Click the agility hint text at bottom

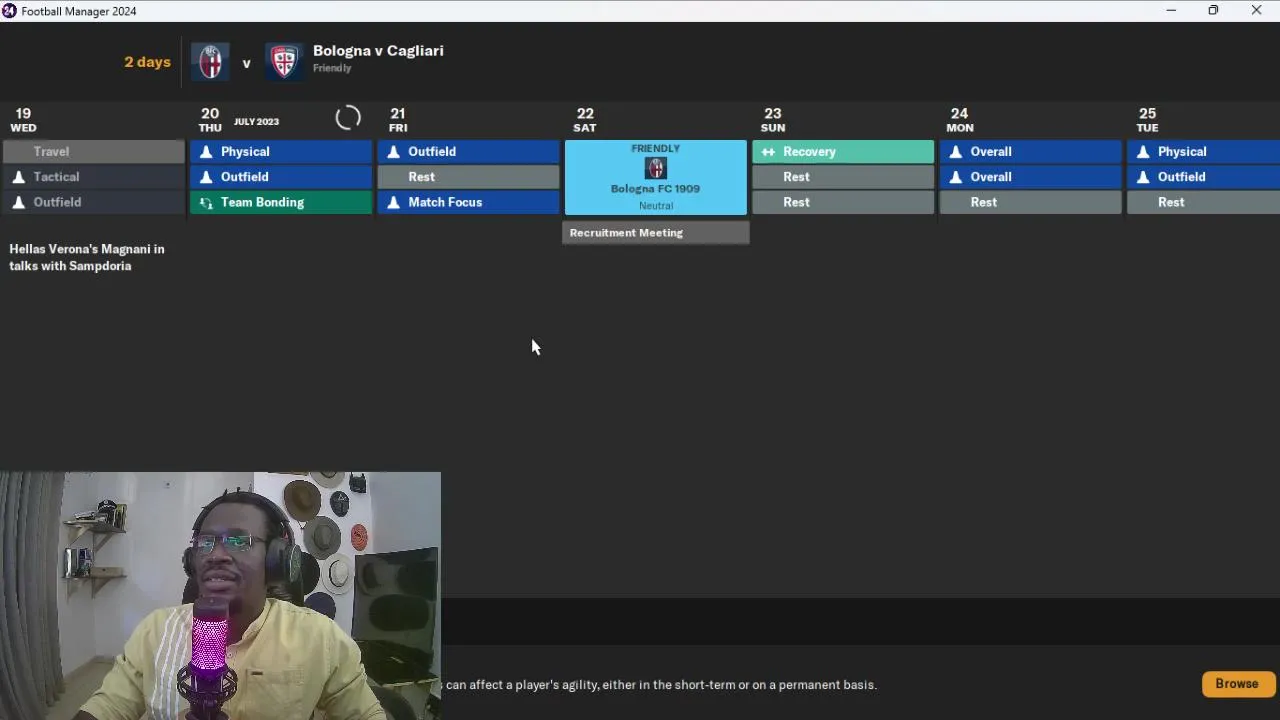tap(661, 685)
